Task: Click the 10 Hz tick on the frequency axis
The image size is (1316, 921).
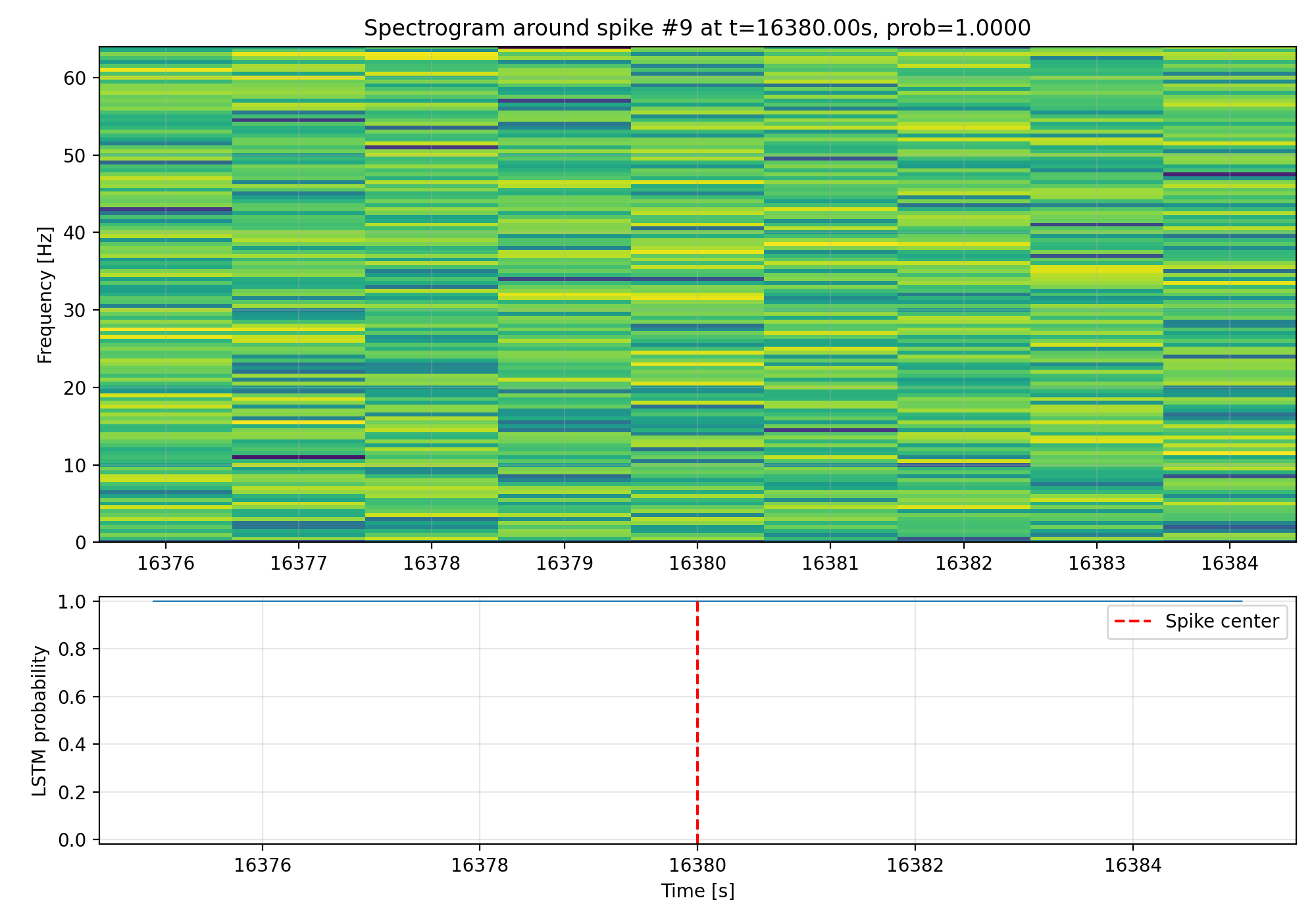Action: 75,466
